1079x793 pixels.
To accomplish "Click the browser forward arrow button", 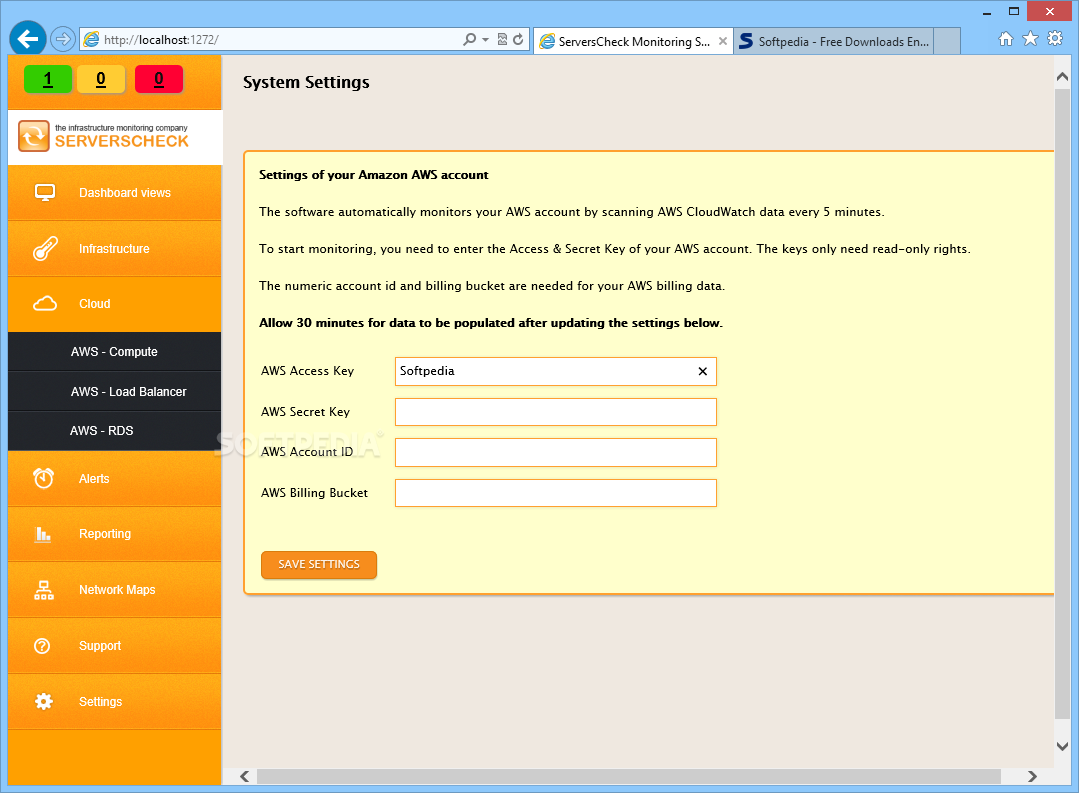I will [x=63, y=39].
